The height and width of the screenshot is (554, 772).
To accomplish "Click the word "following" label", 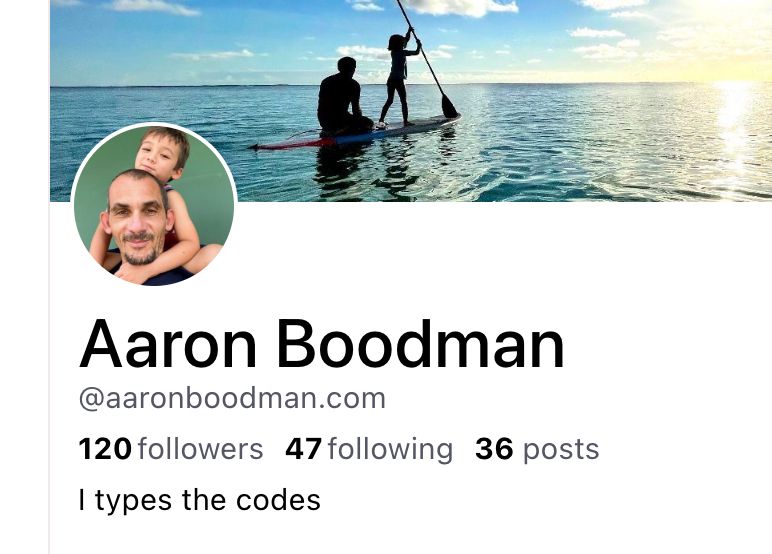I will (390, 450).
